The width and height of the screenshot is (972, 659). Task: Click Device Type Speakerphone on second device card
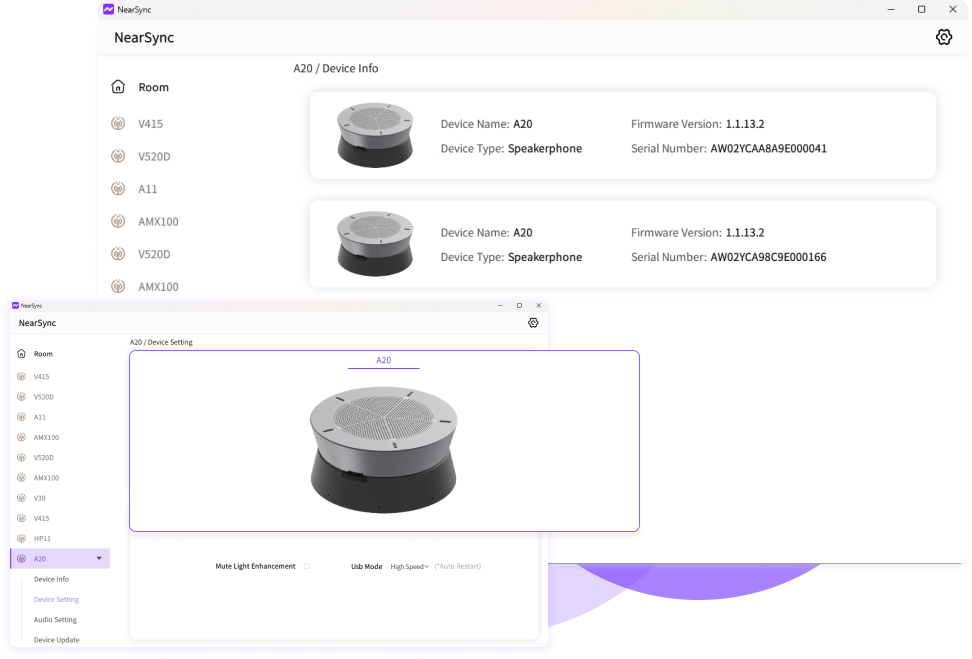click(511, 257)
